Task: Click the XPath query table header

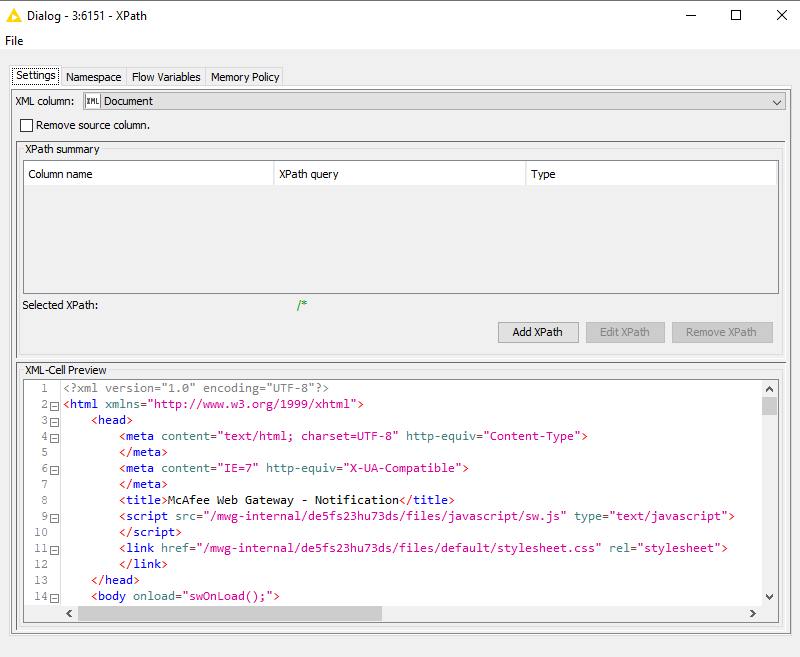Action: coord(399,174)
